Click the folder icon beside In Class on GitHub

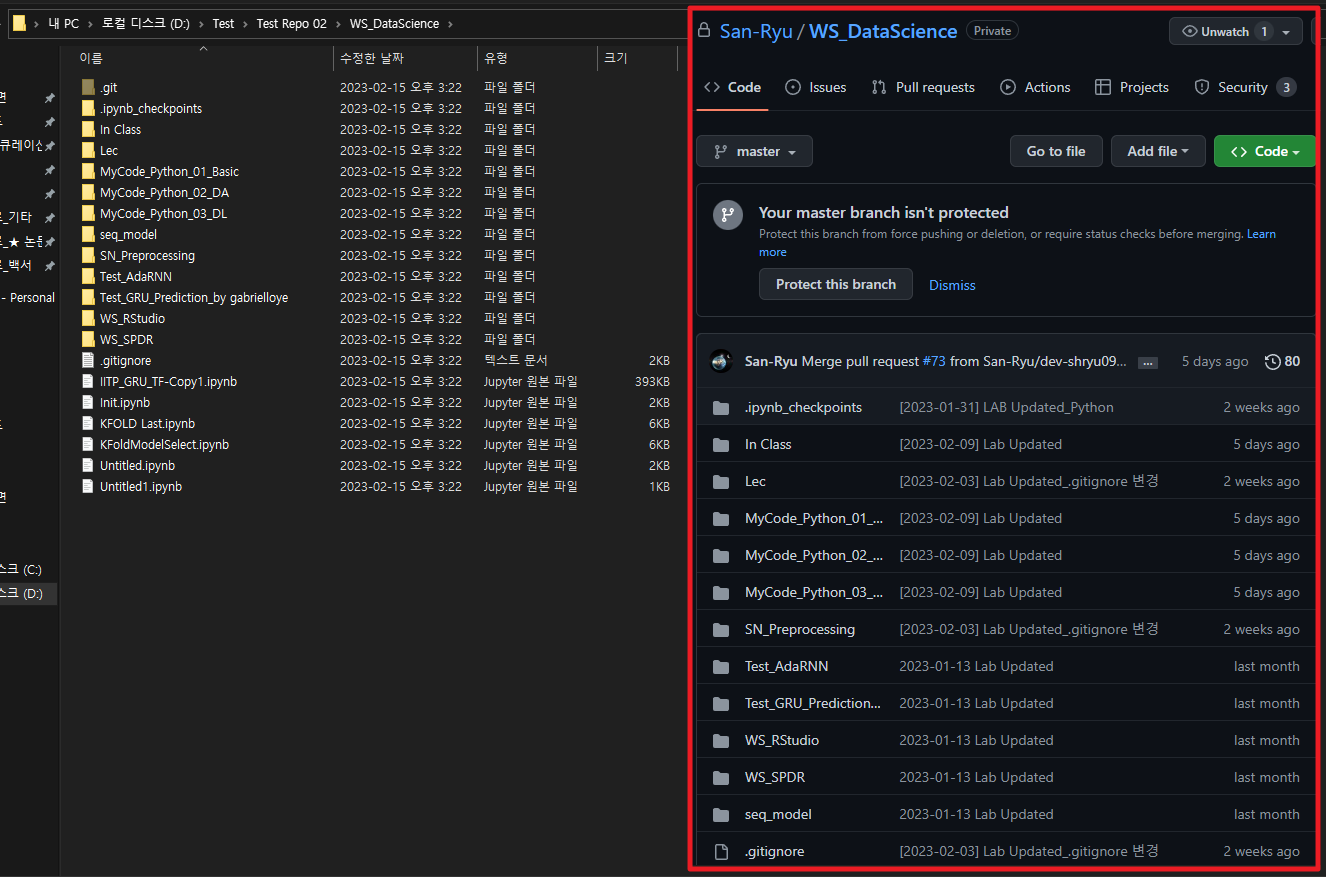[721, 444]
